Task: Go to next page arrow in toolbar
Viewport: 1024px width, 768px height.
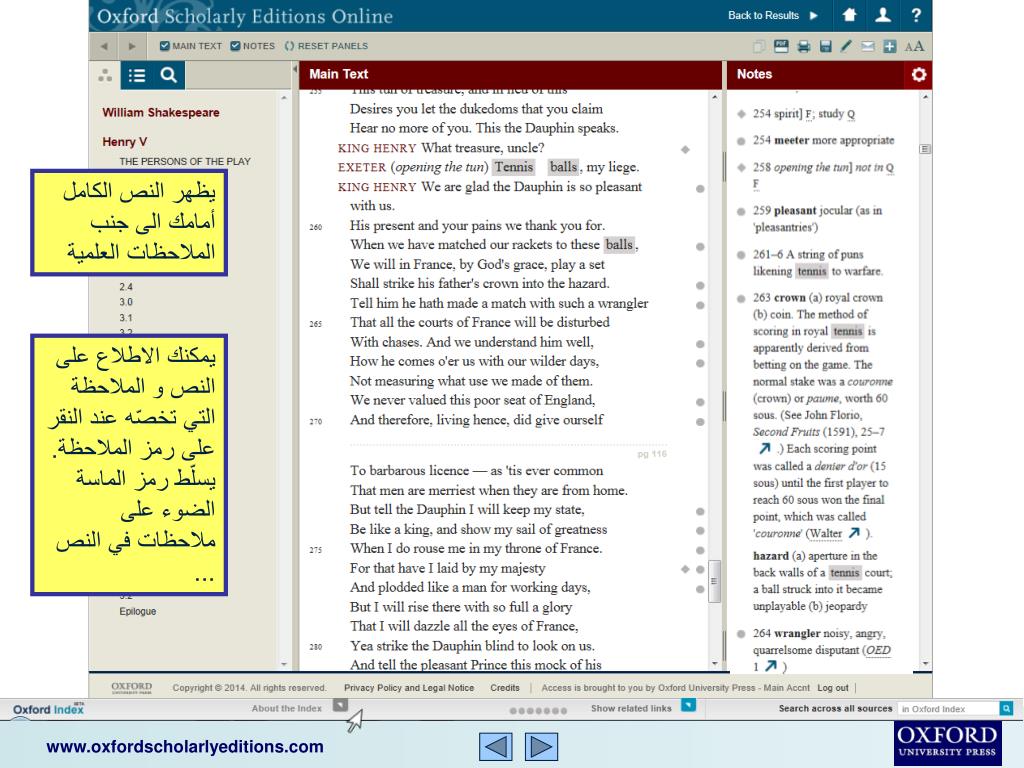Action: pyautogui.click(x=133, y=46)
